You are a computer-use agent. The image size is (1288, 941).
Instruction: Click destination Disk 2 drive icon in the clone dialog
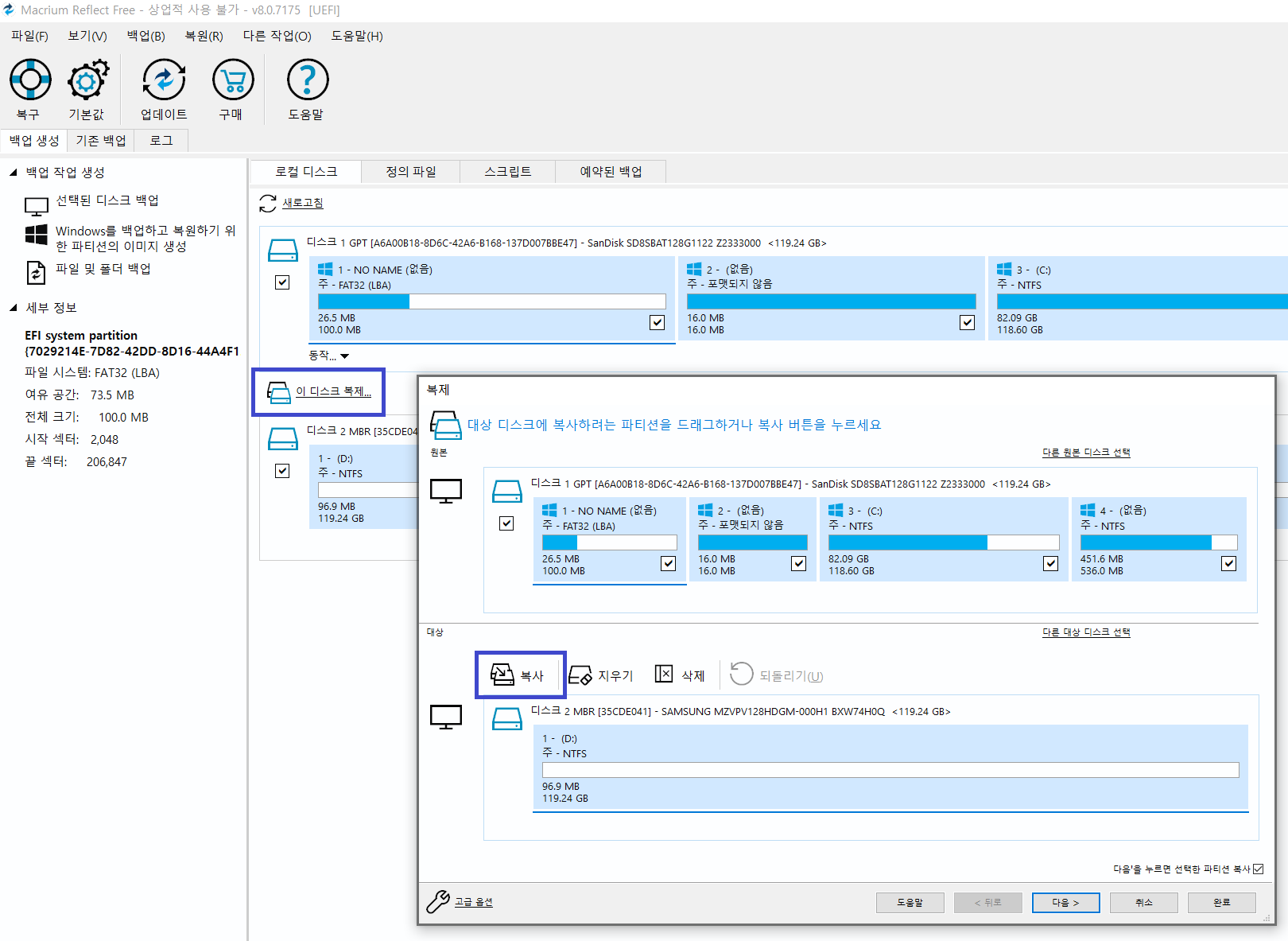[x=507, y=719]
